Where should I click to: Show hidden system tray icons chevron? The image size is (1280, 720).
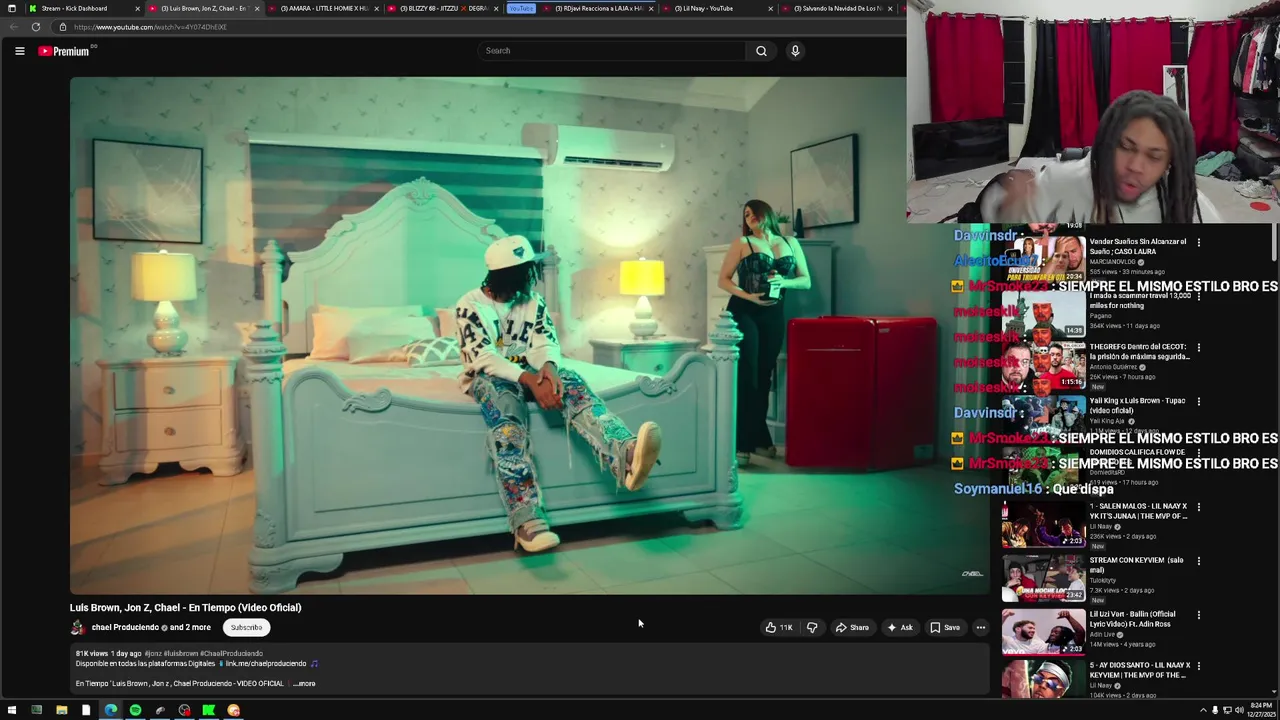(1203, 711)
